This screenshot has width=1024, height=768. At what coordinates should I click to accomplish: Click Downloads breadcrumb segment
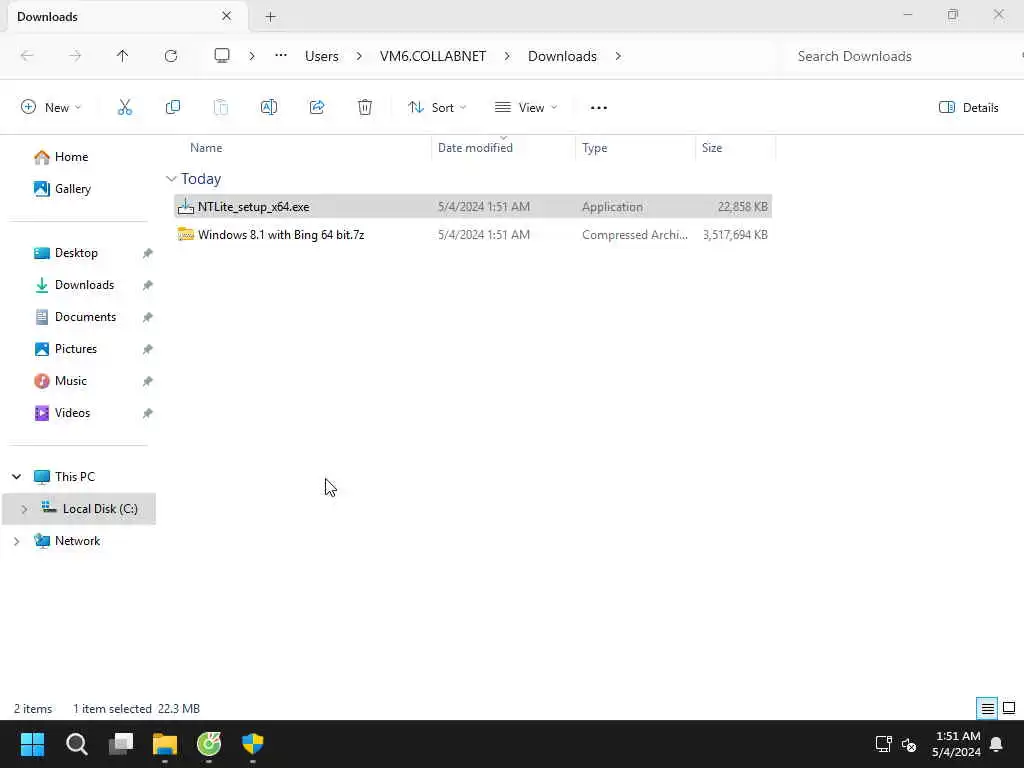click(562, 56)
